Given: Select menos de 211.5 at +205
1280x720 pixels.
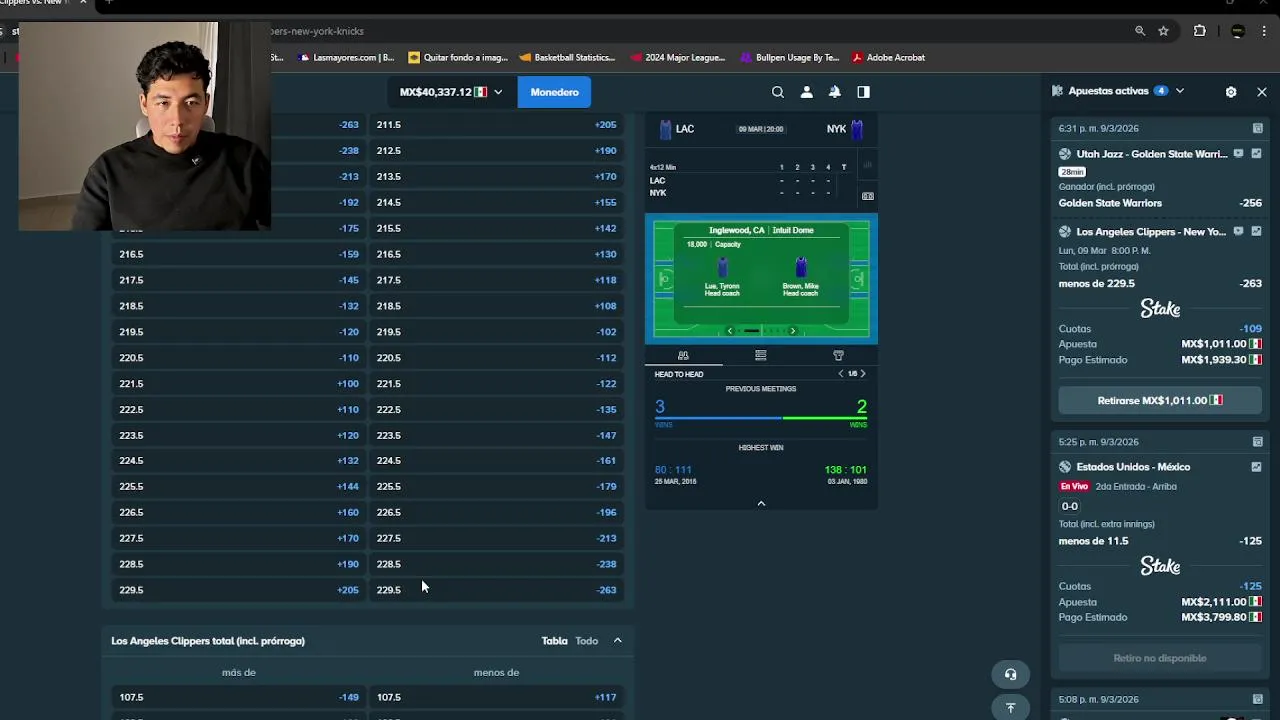Looking at the screenshot, I should 496,125.
